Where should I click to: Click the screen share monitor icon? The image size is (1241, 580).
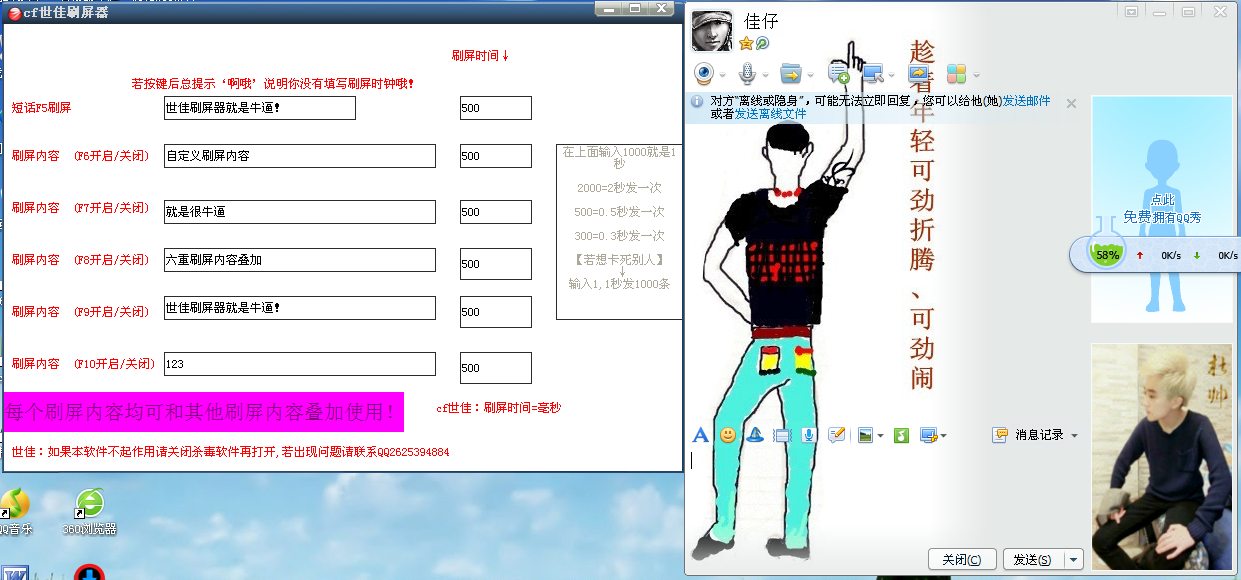(x=919, y=73)
